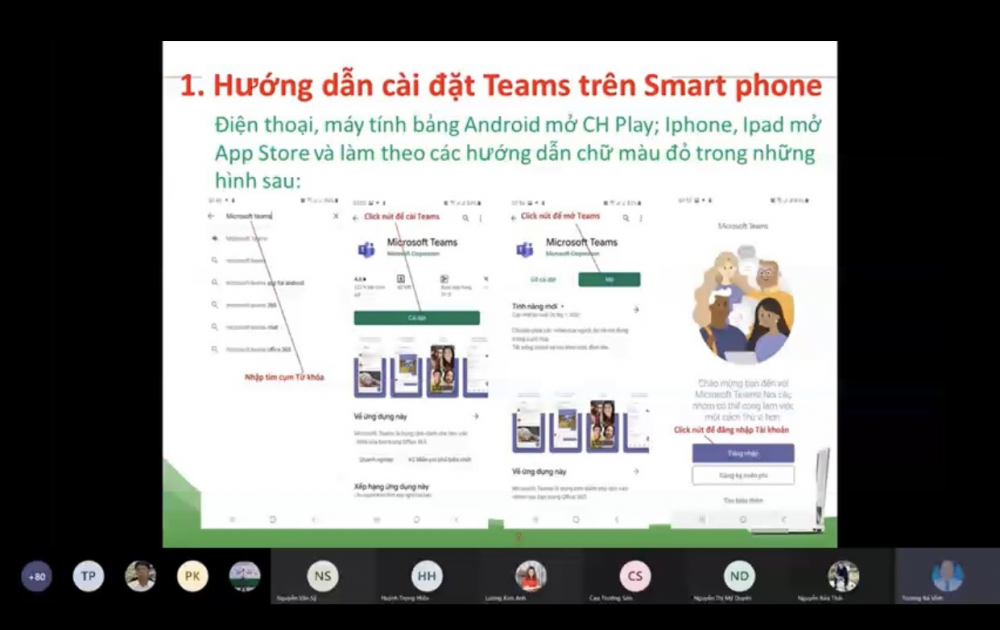Screen dimensions: 1000x630
Task: Select the TP participant avatar
Action: click(x=88, y=576)
